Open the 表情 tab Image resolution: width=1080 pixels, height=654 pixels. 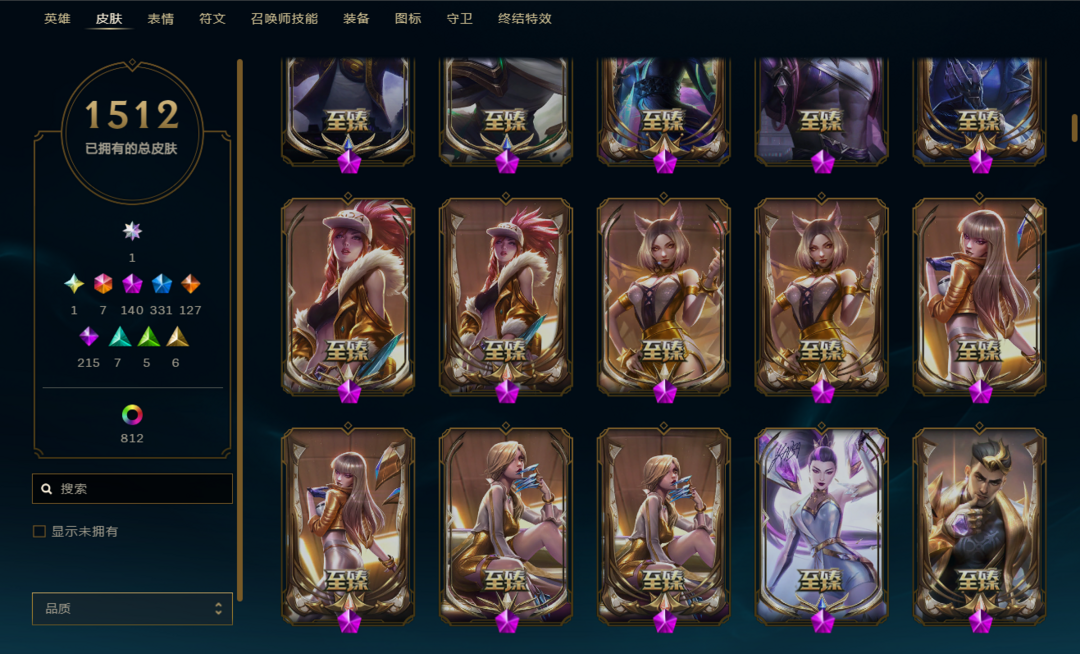point(160,19)
